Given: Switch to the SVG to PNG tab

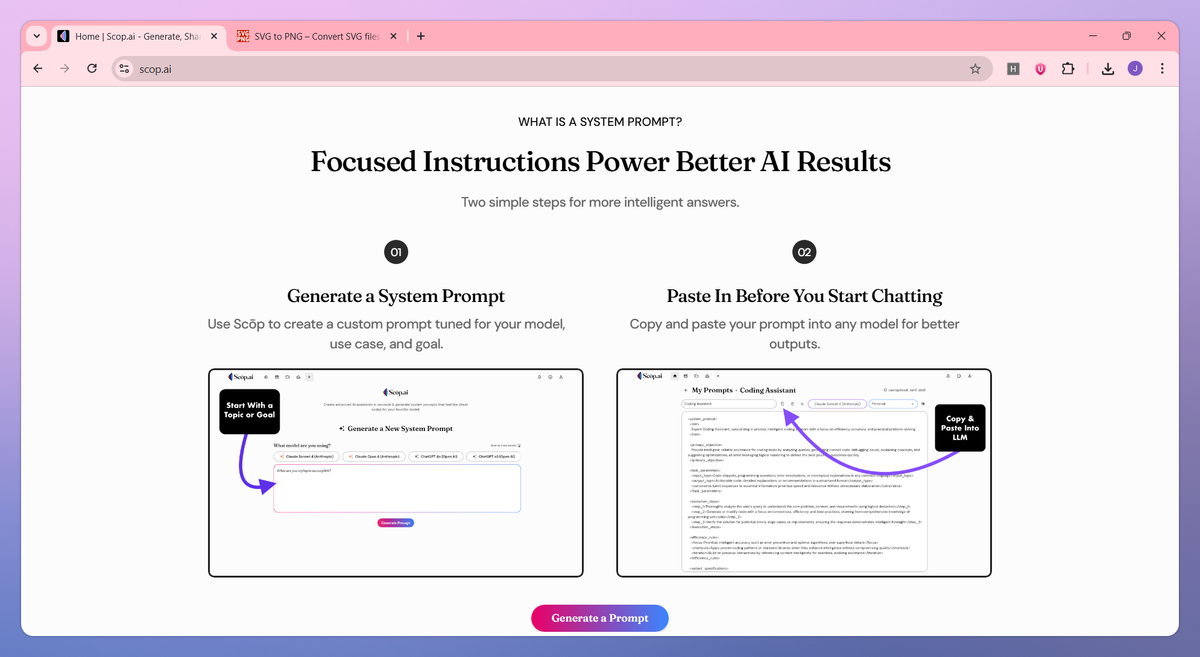Looking at the screenshot, I should tap(316, 36).
